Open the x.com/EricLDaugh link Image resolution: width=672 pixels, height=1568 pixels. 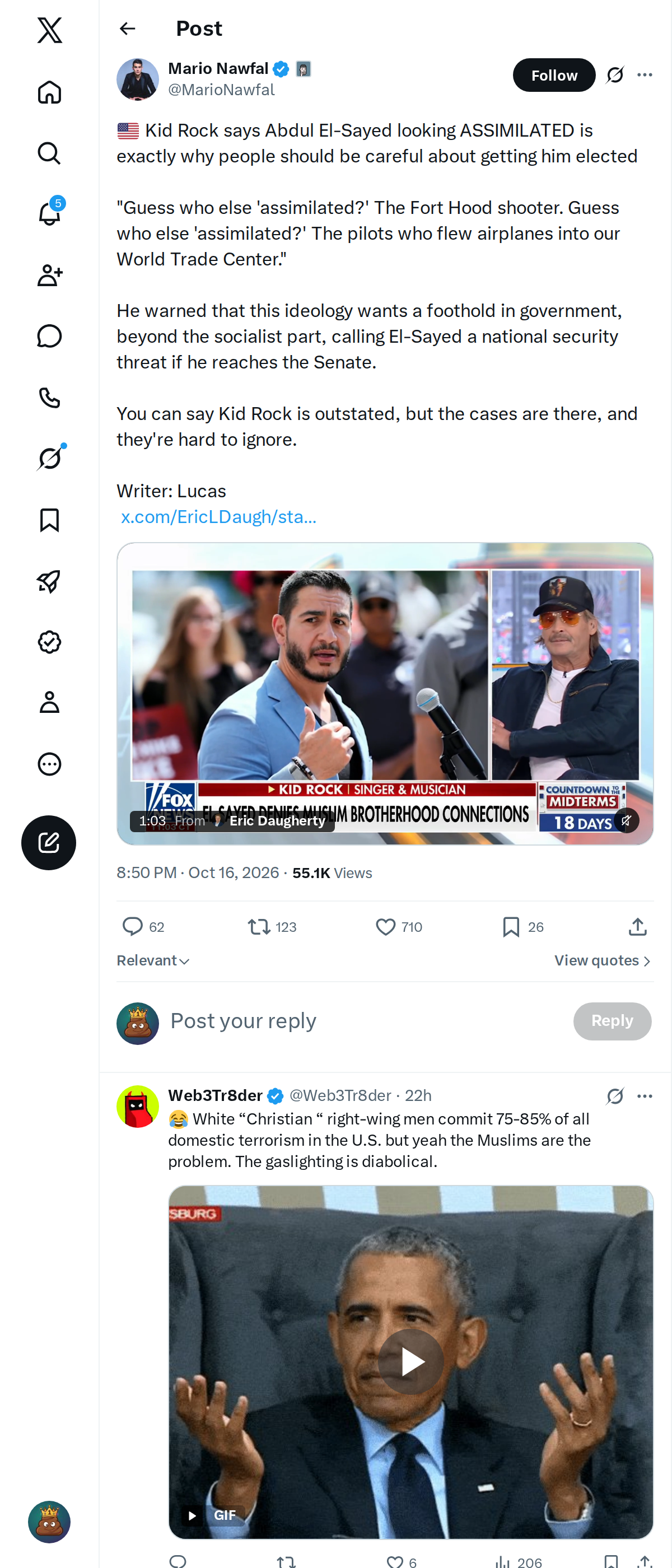218,517
